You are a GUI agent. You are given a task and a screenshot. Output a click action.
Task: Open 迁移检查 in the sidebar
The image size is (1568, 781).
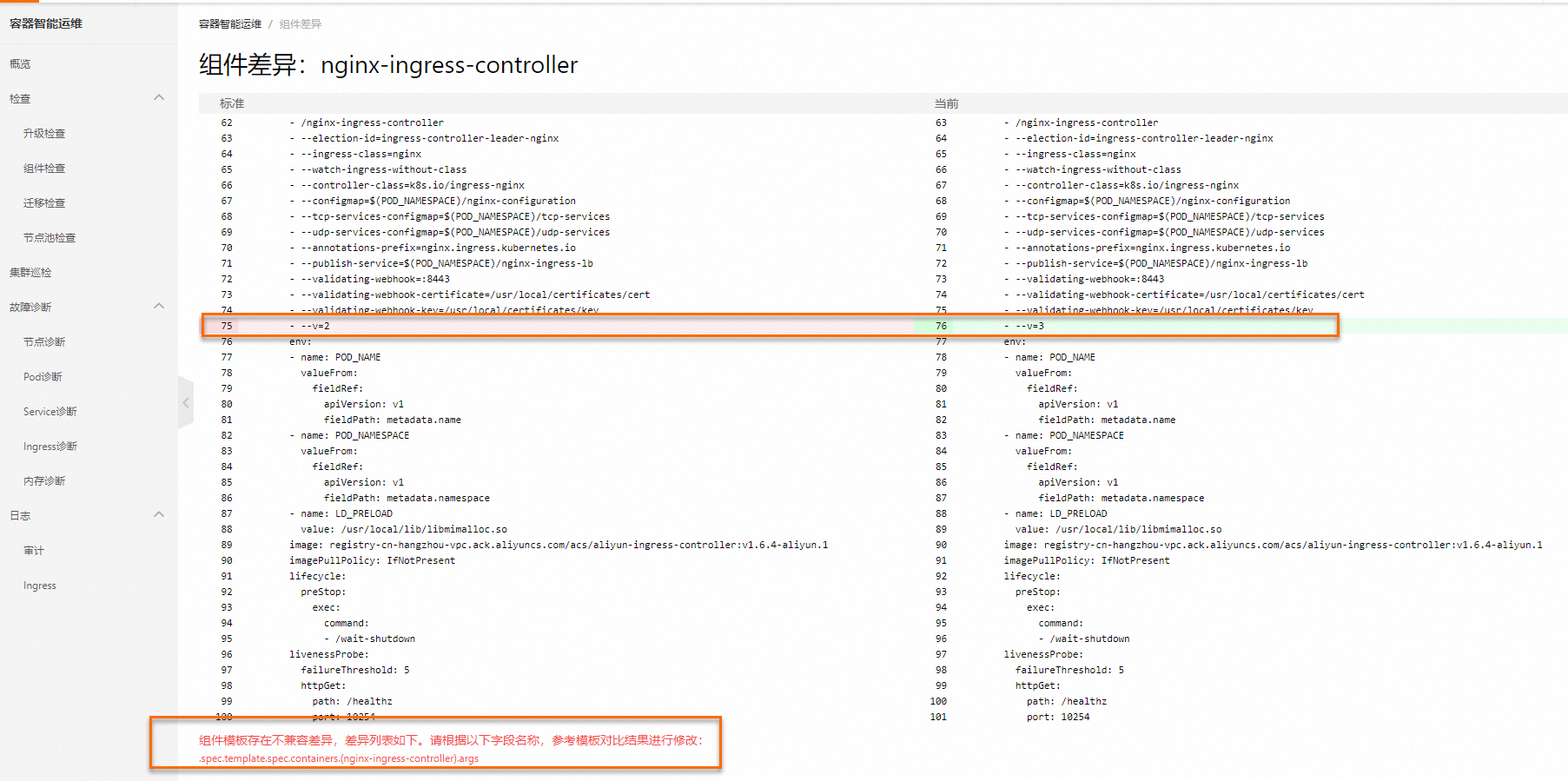click(x=44, y=203)
